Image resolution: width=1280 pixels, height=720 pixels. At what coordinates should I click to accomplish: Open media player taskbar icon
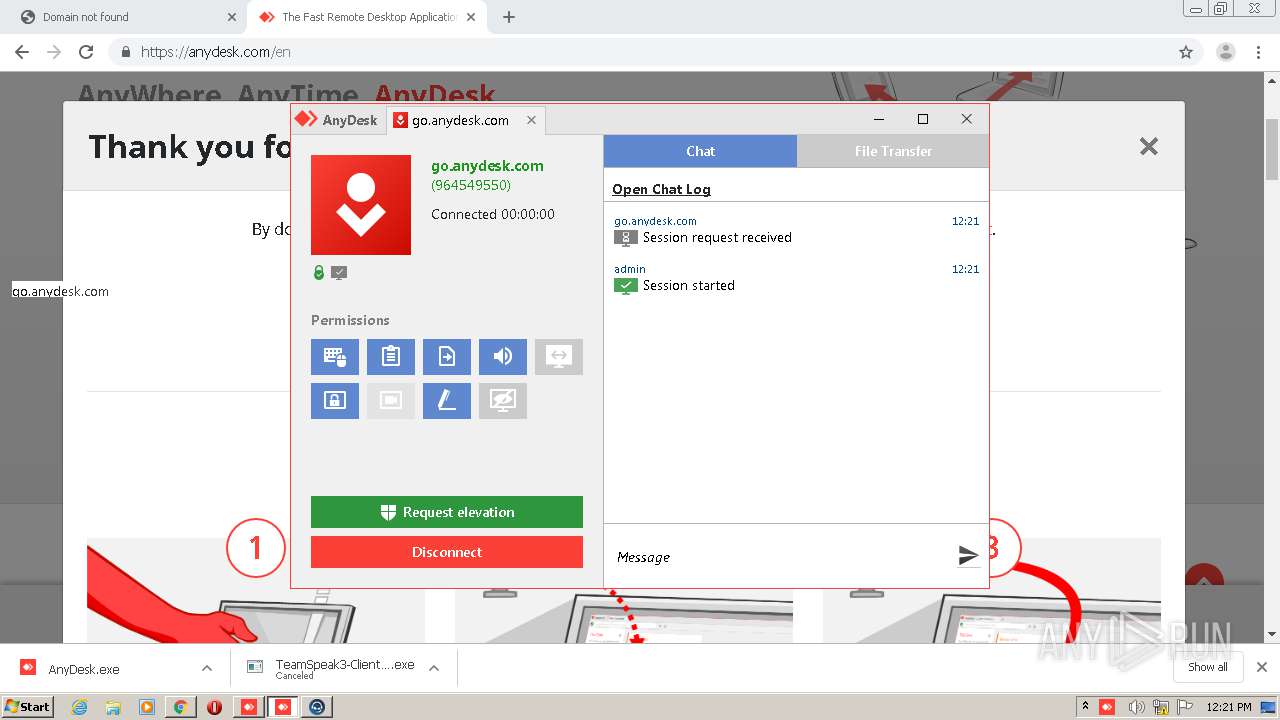click(x=147, y=707)
